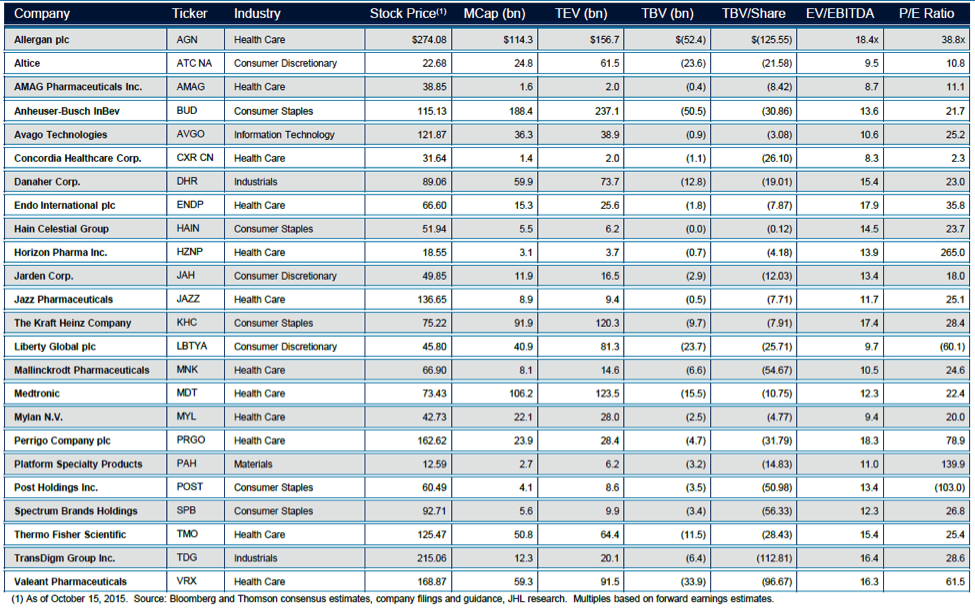Click Mylan N.V.'s Health Care industry cell

tap(260, 417)
